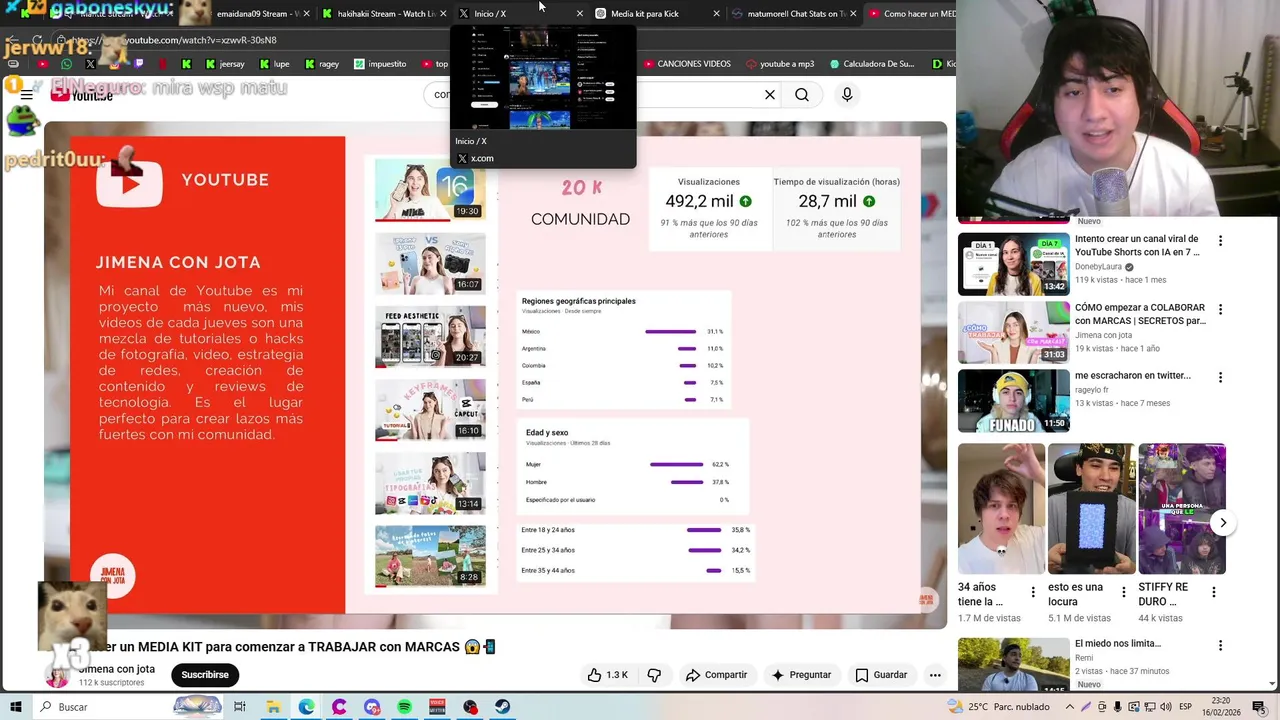Open options for 'me escracharon en twitter' video

tap(1220, 377)
